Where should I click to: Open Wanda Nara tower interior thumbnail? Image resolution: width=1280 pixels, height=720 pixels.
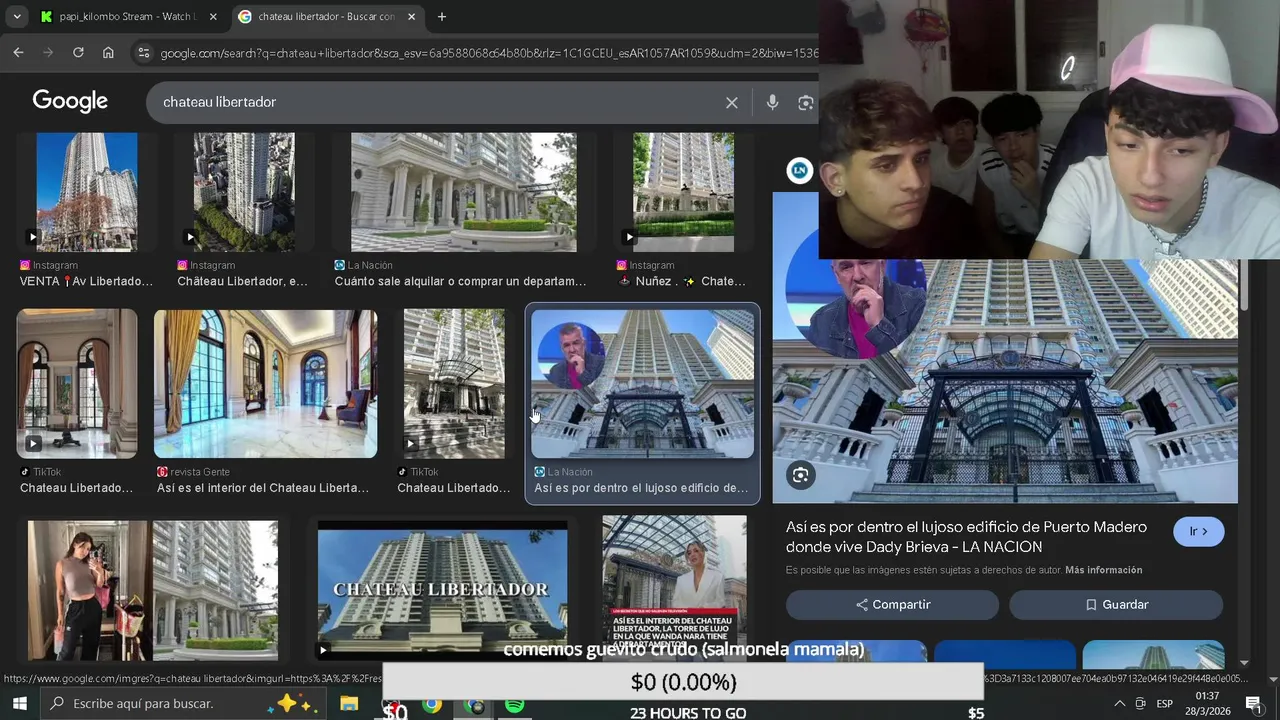click(674, 588)
